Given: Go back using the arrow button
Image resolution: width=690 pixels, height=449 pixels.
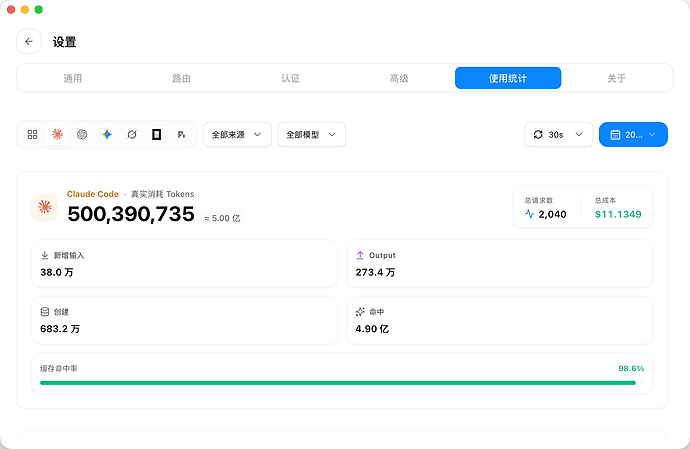Looking at the screenshot, I should tap(29, 41).
